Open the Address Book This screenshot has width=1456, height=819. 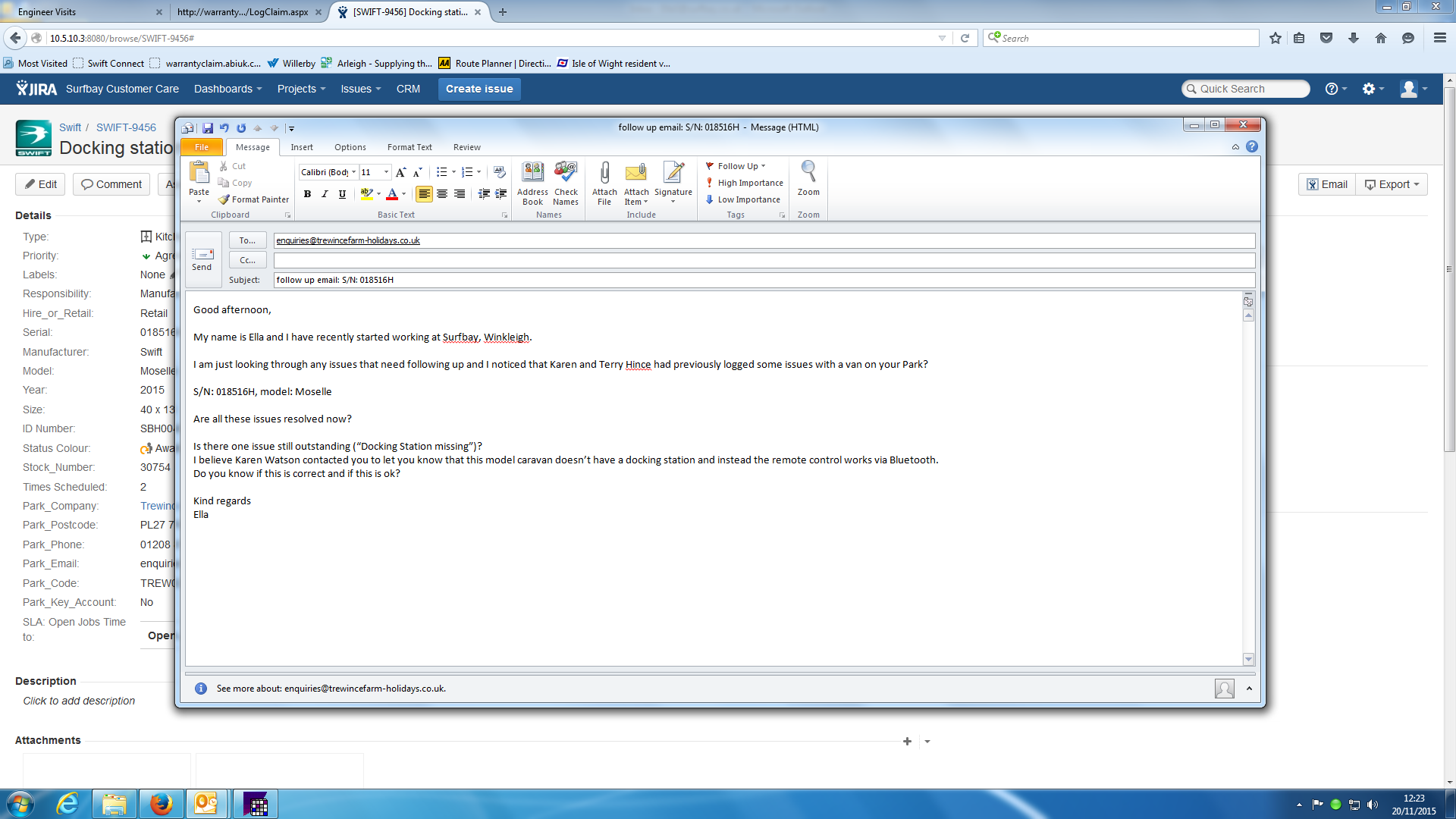coord(532,180)
